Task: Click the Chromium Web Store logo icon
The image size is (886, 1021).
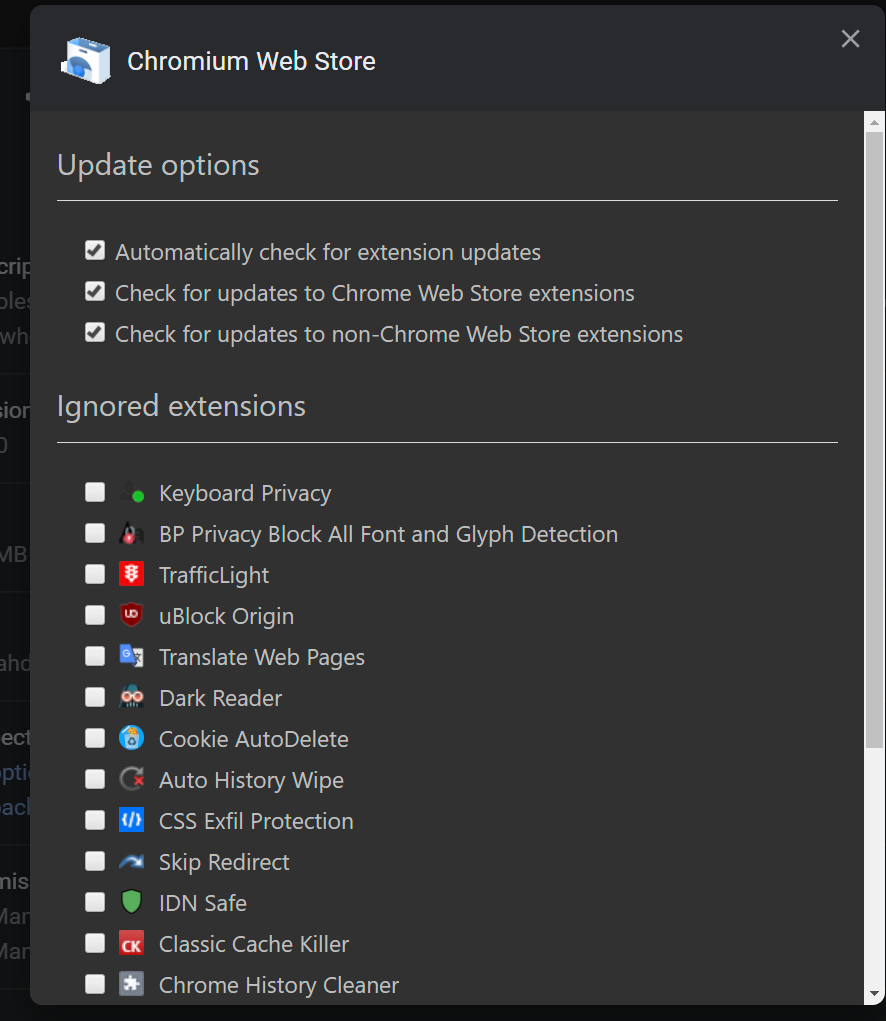Action: click(x=85, y=61)
